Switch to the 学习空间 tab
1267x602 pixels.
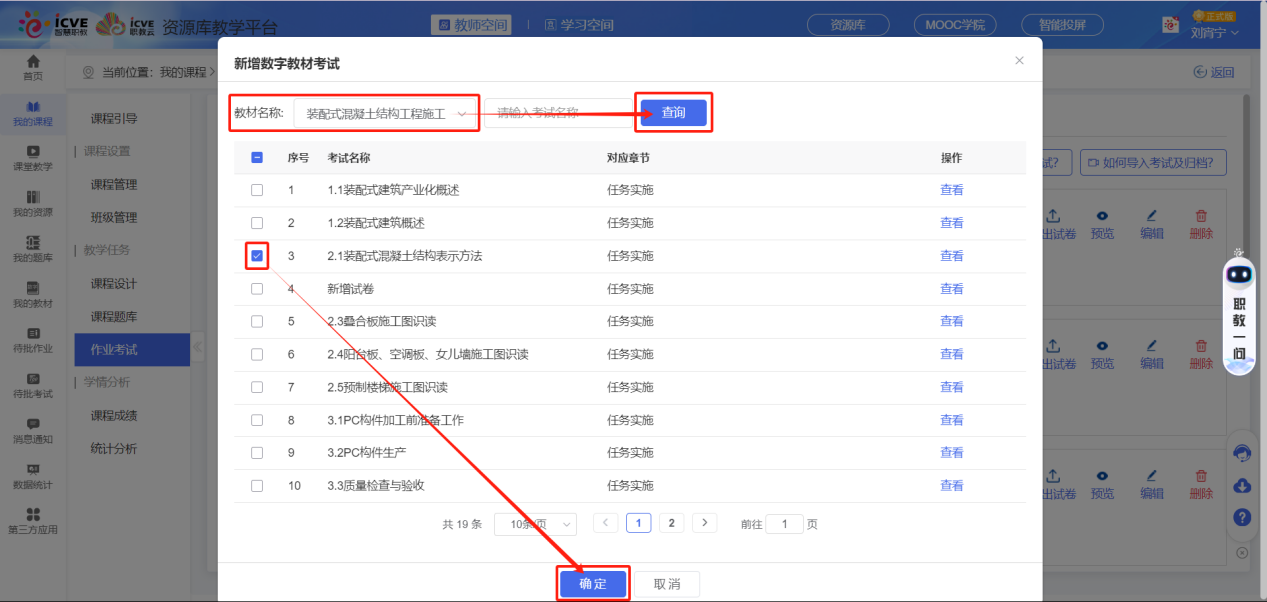580,25
